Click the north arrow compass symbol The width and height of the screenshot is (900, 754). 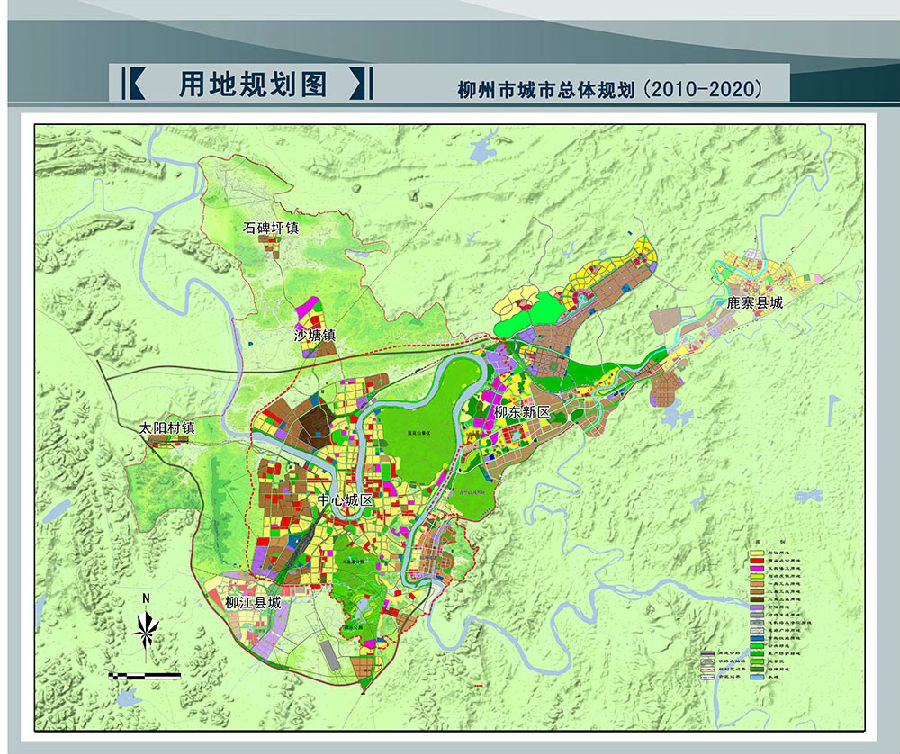(146, 627)
